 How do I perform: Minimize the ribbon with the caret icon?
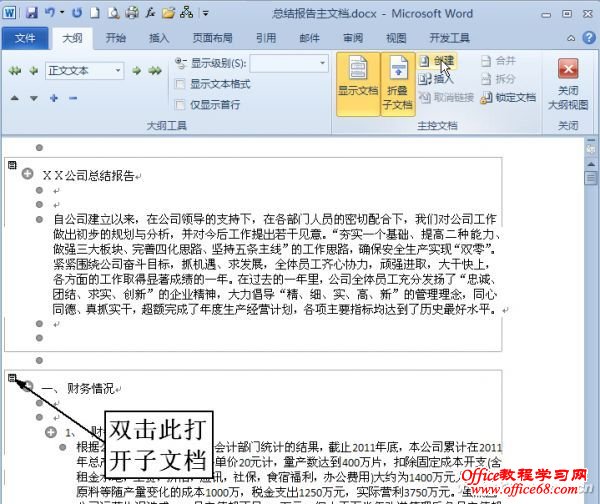[x=571, y=38]
